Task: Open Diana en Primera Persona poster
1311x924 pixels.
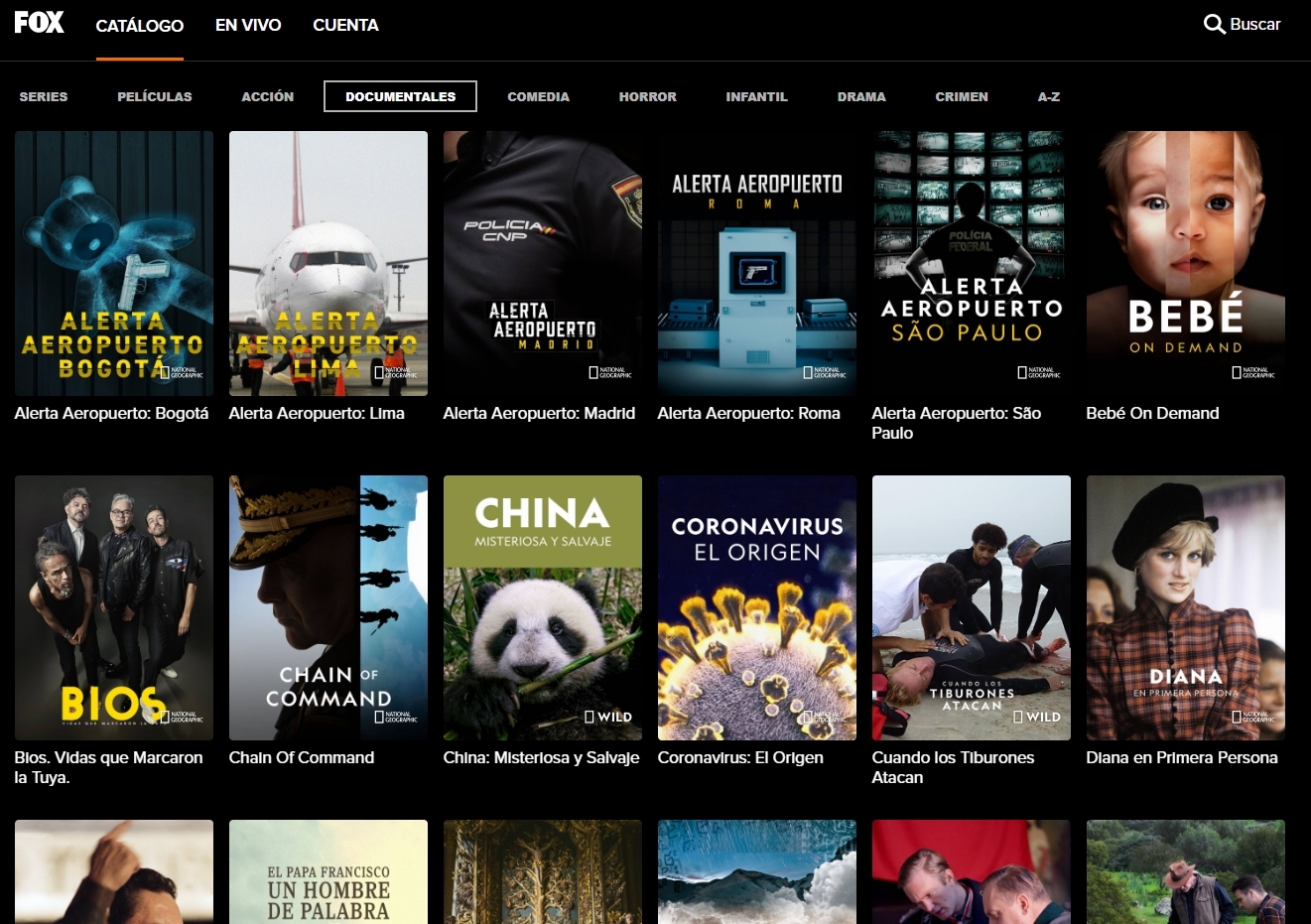Action: tap(1186, 607)
